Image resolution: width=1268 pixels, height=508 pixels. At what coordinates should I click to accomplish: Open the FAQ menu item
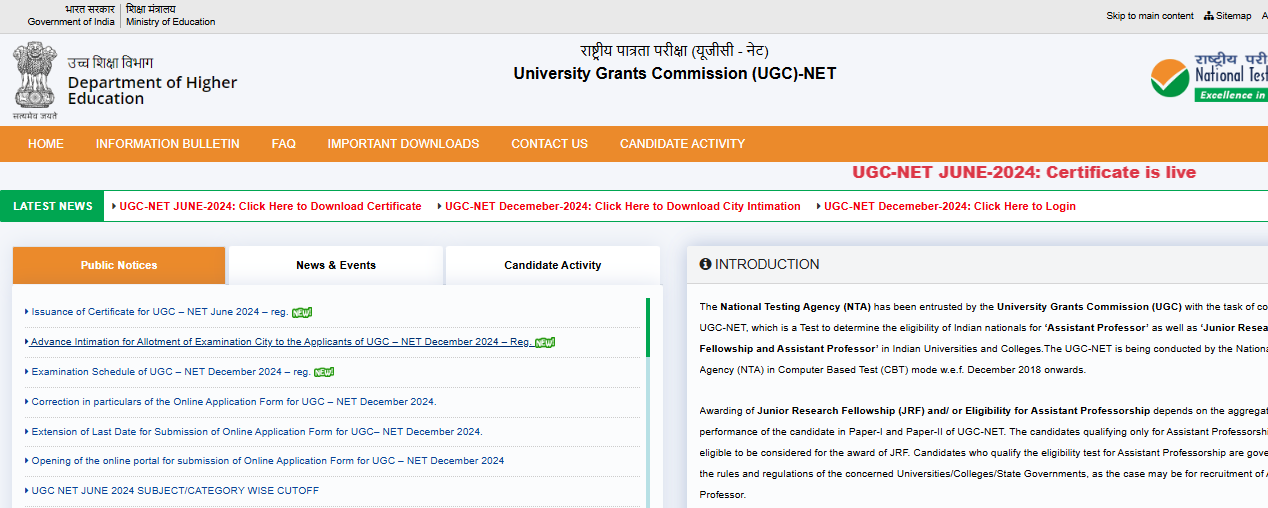(284, 144)
